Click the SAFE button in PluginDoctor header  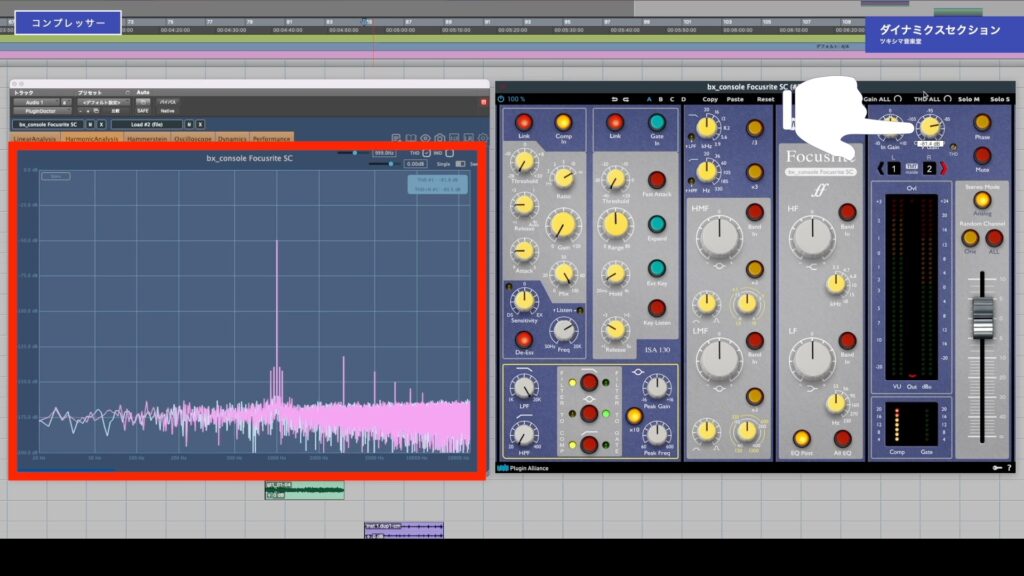[x=143, y=111]
